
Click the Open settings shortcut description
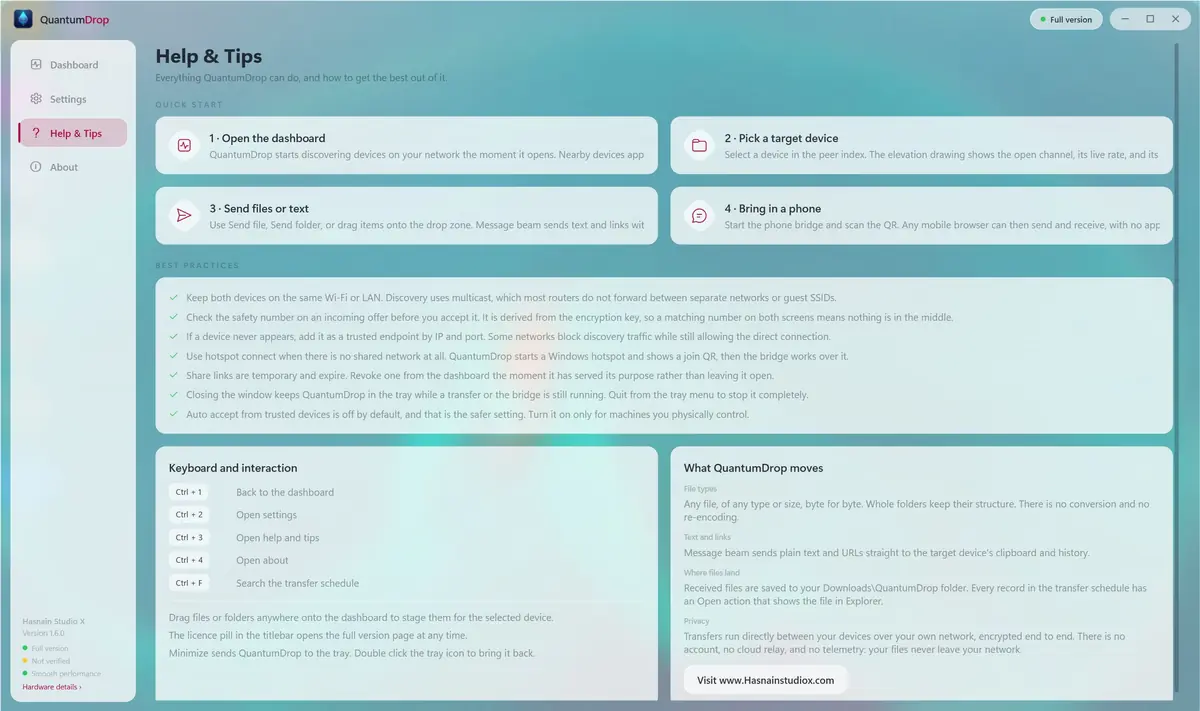click(x=266, y=515)
